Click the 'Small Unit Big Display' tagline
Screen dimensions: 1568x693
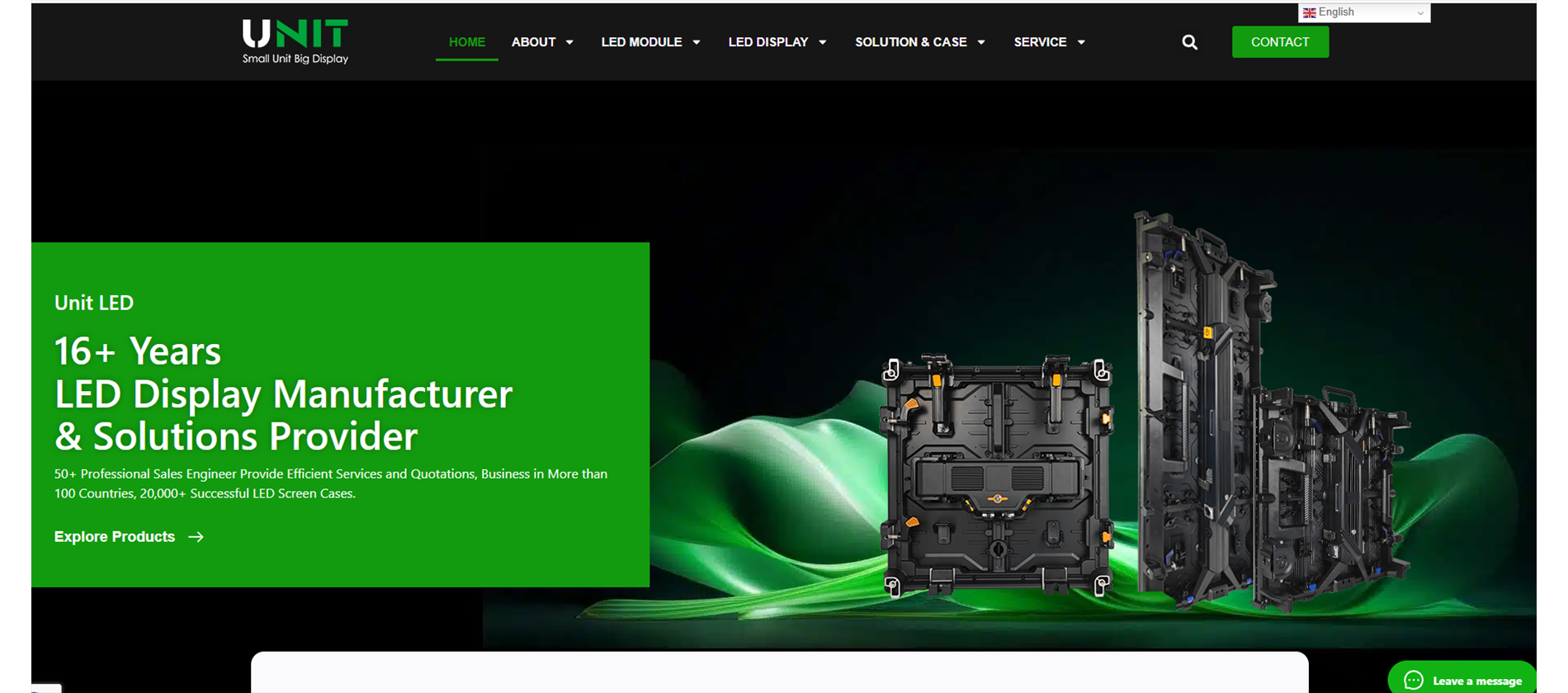click(295, 59)
